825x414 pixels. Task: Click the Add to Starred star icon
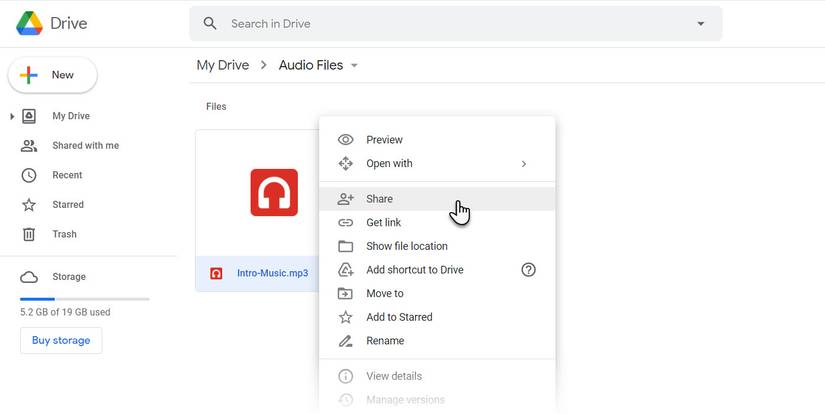(345, 317)
